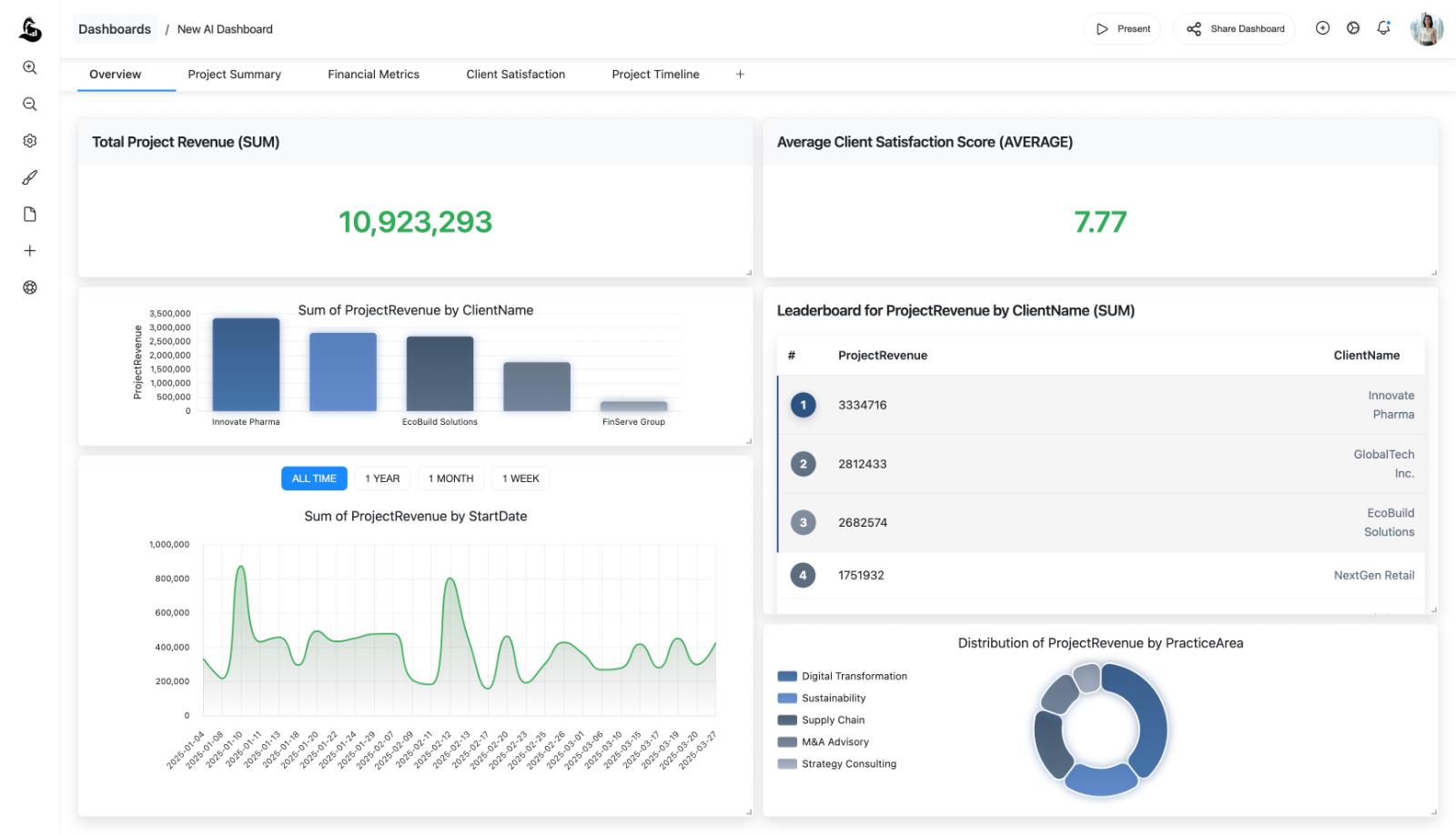Open the notifications bell icon
Screen dimensions: 1456x836
(1383, 28)
